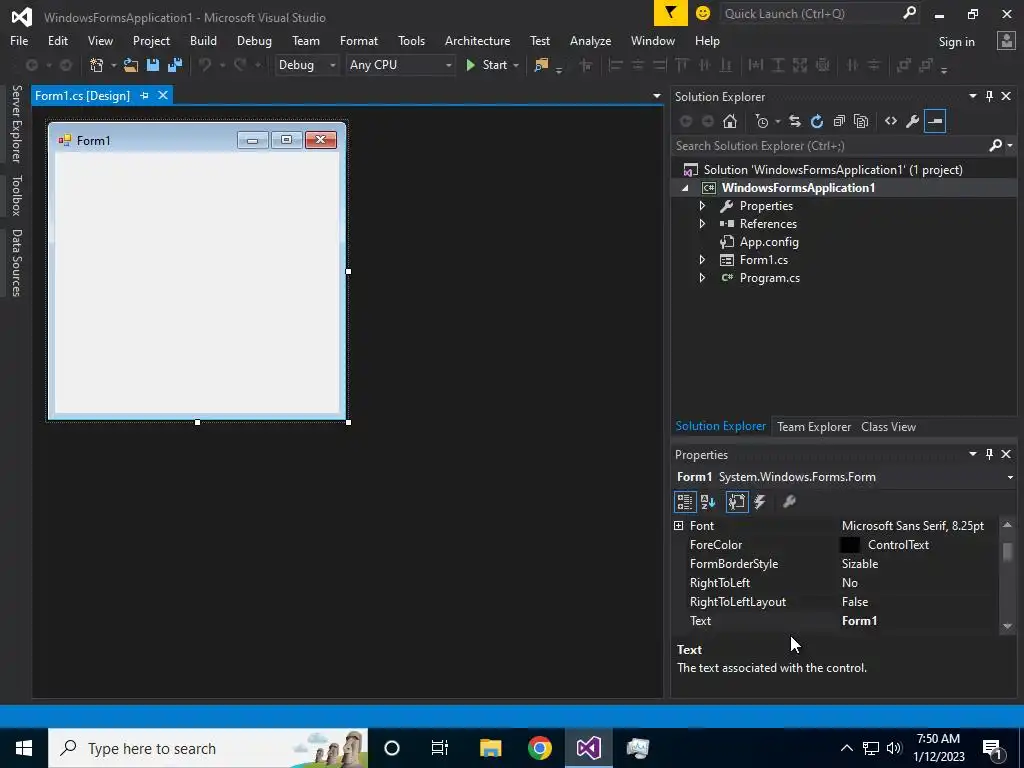Switch to the Team Explorer tab
Image resolution: width=1024 pixels, height=768 pixels.
pyautogui.click(x=814, y=427)
